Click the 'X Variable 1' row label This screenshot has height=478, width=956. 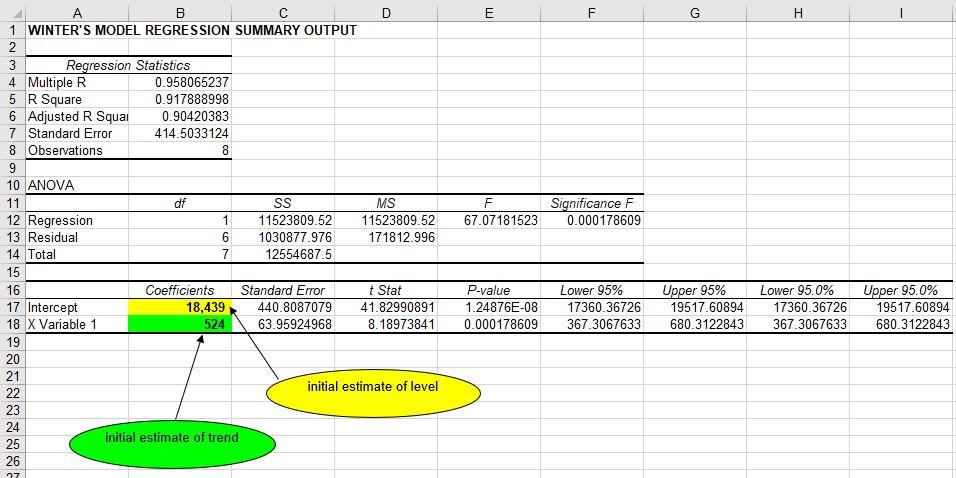[x=77, y=324]
